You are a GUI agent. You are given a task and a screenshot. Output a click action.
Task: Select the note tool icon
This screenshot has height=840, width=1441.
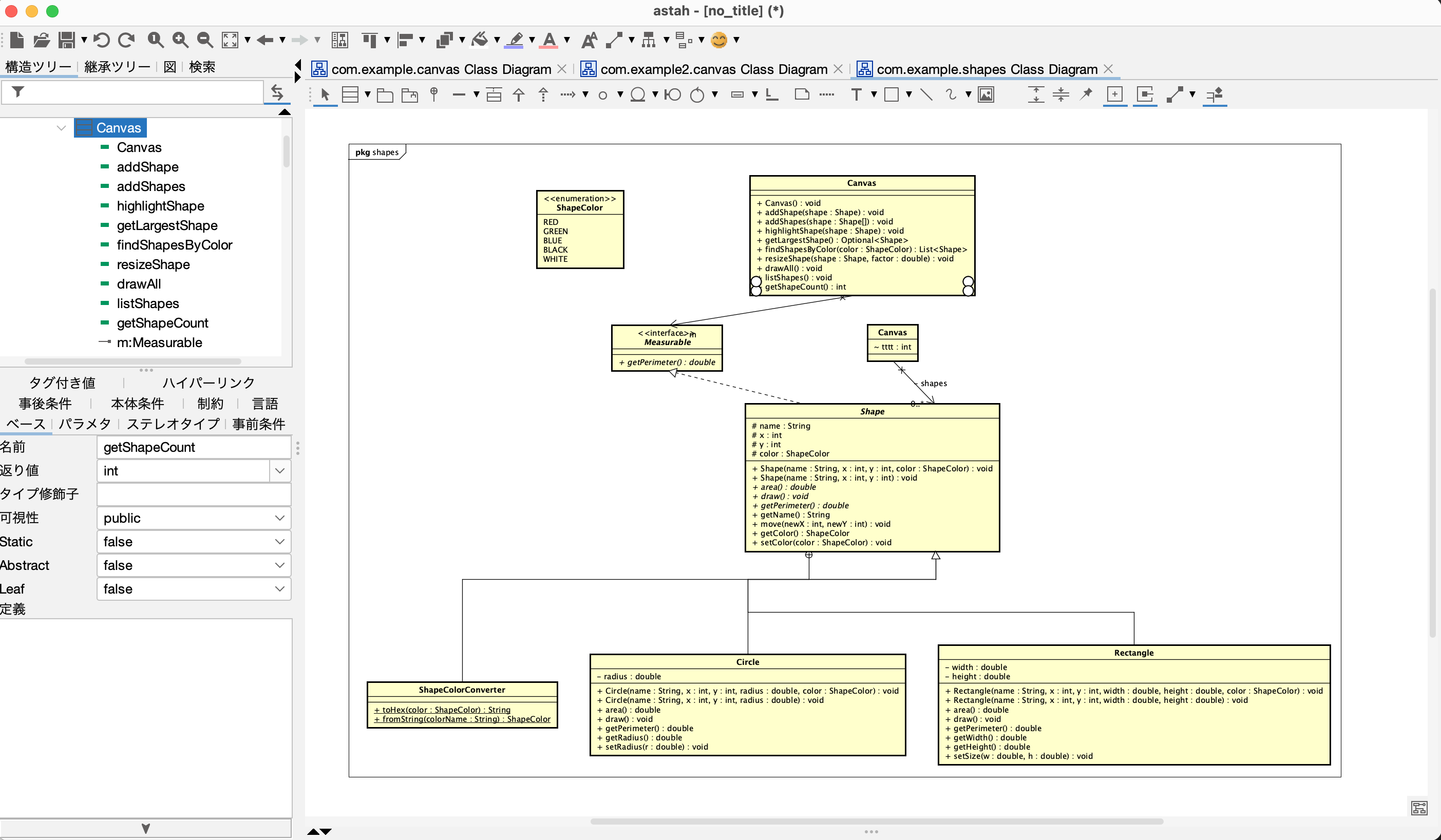(x=802, y=94)
